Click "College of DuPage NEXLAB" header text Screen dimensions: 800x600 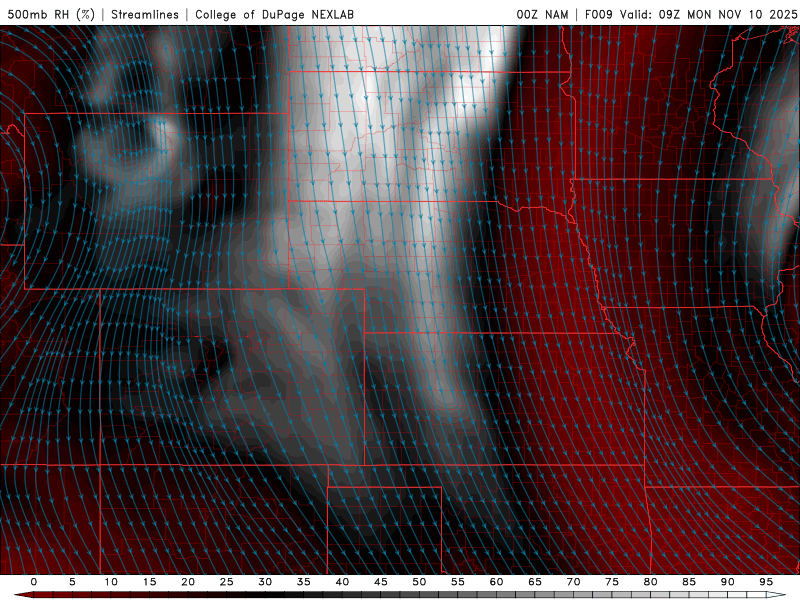(274, 14)
